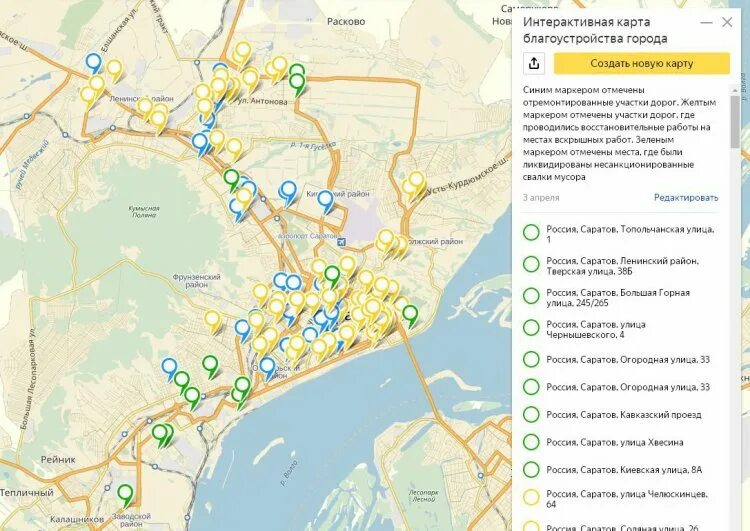Click green circle icon beside улица Хвесина

pyautogui.click(x=531, y=442)
